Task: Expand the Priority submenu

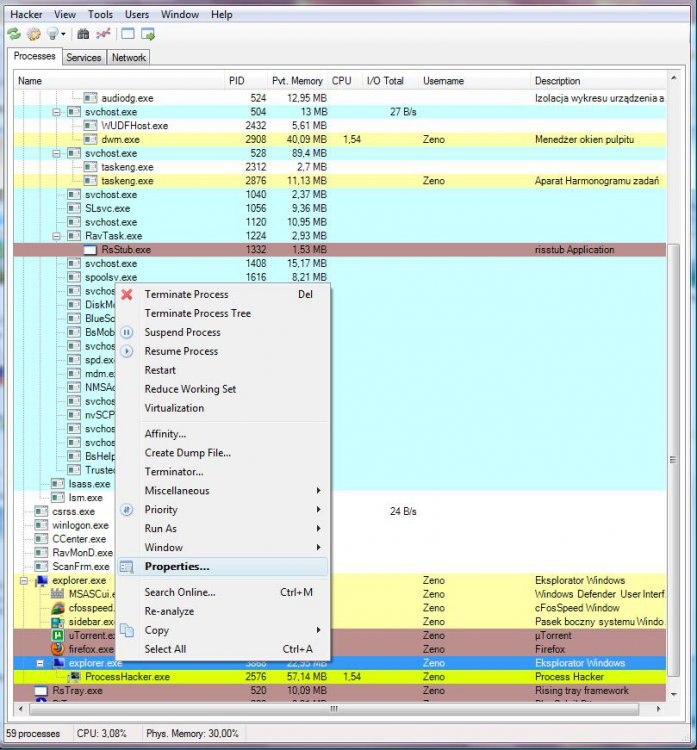Action: pyautogui.click(x=223, y=510)
